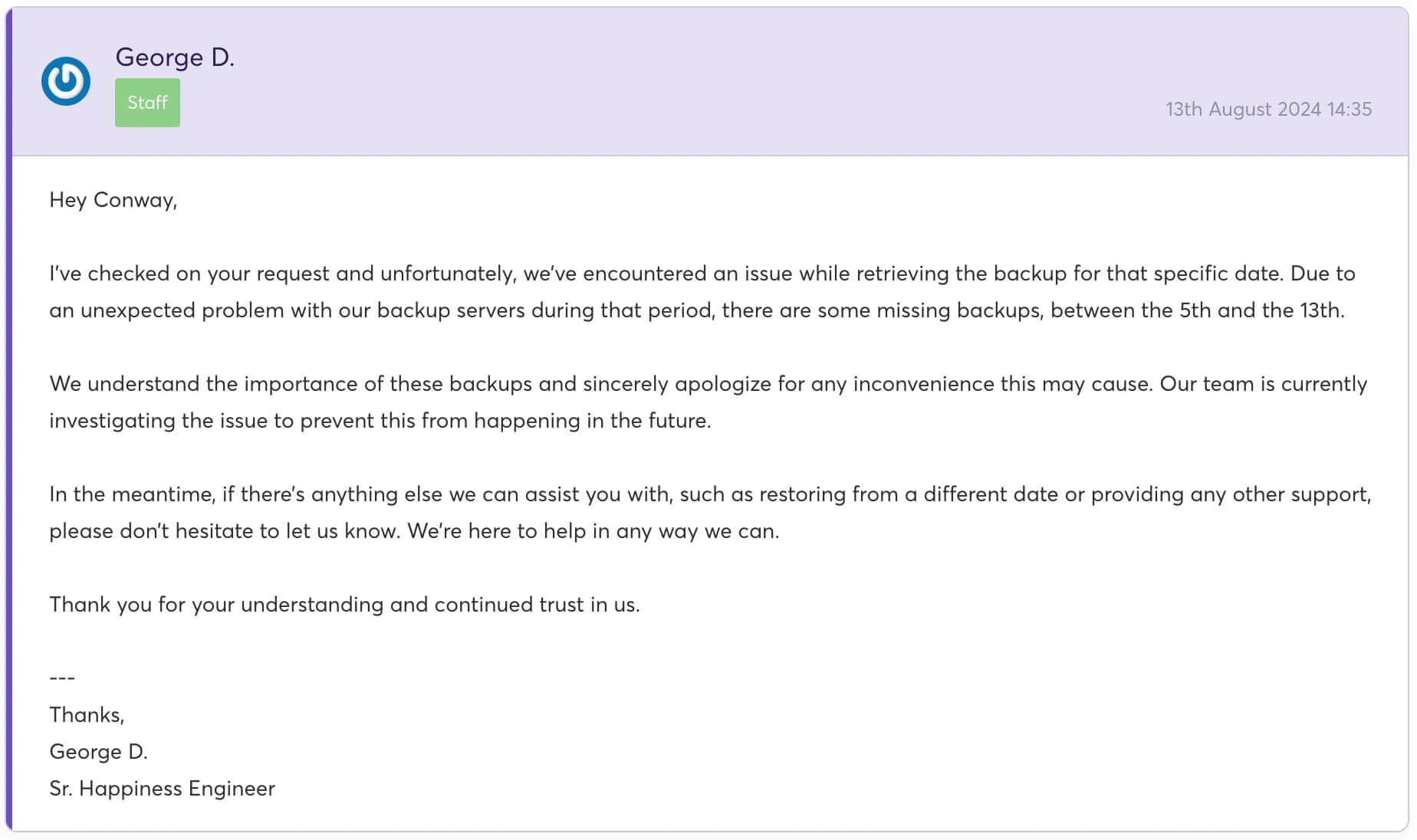The image size is (1417, 840).
Task: Click the 13th August 2024 14:35 timestamp
Action: 1268,109
